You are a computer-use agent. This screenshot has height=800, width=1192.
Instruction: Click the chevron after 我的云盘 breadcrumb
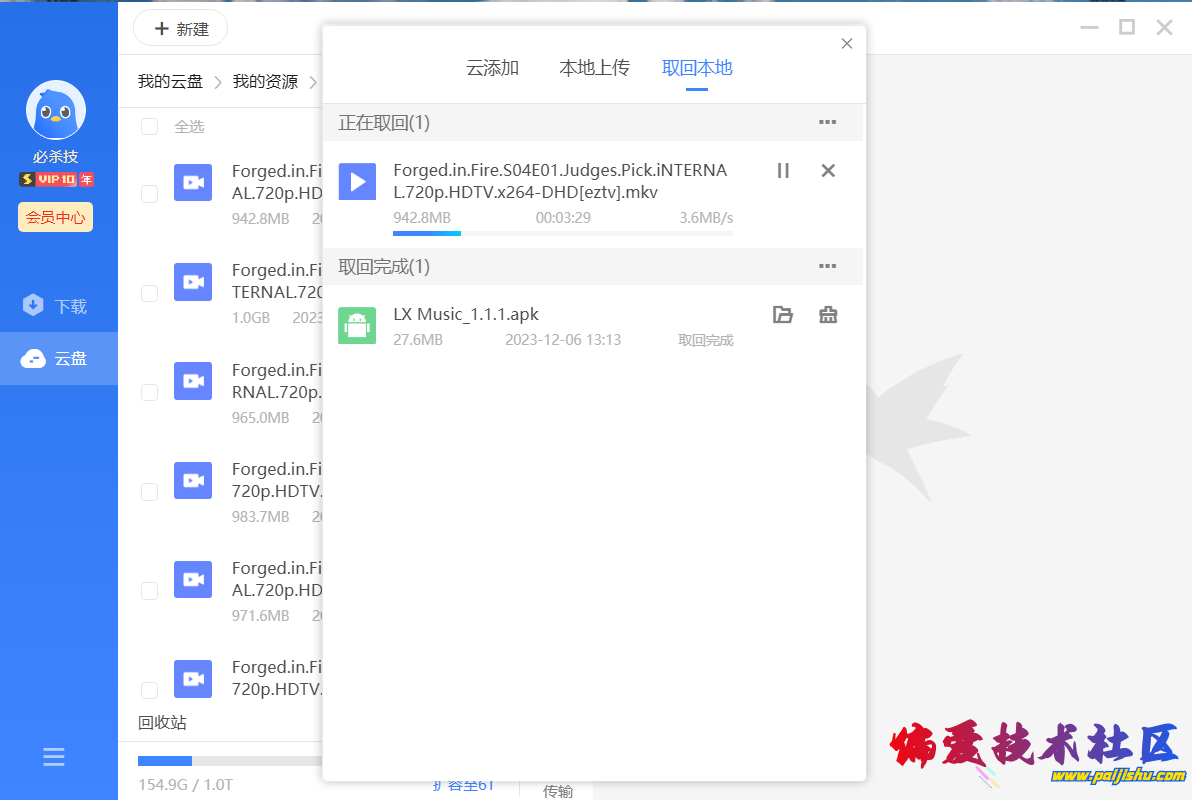pyautogui.click(x=217, y=82)
